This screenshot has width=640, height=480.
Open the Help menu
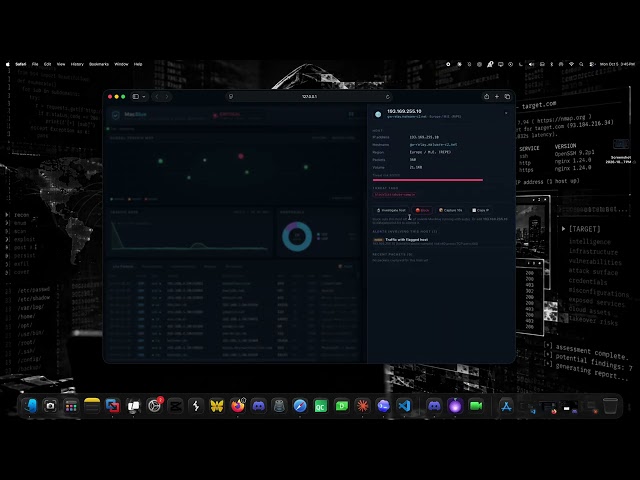138,64
